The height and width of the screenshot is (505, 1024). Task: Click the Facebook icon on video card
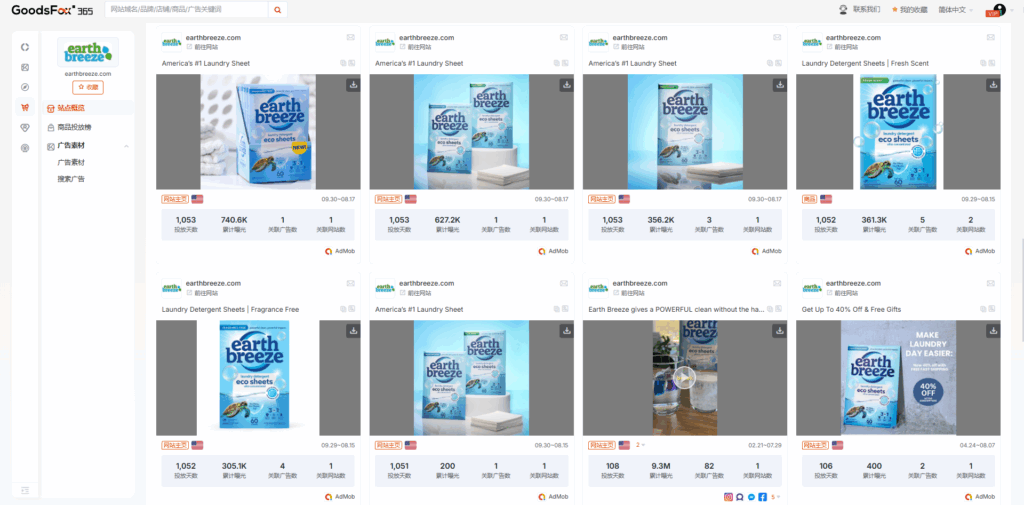[762, 497]
